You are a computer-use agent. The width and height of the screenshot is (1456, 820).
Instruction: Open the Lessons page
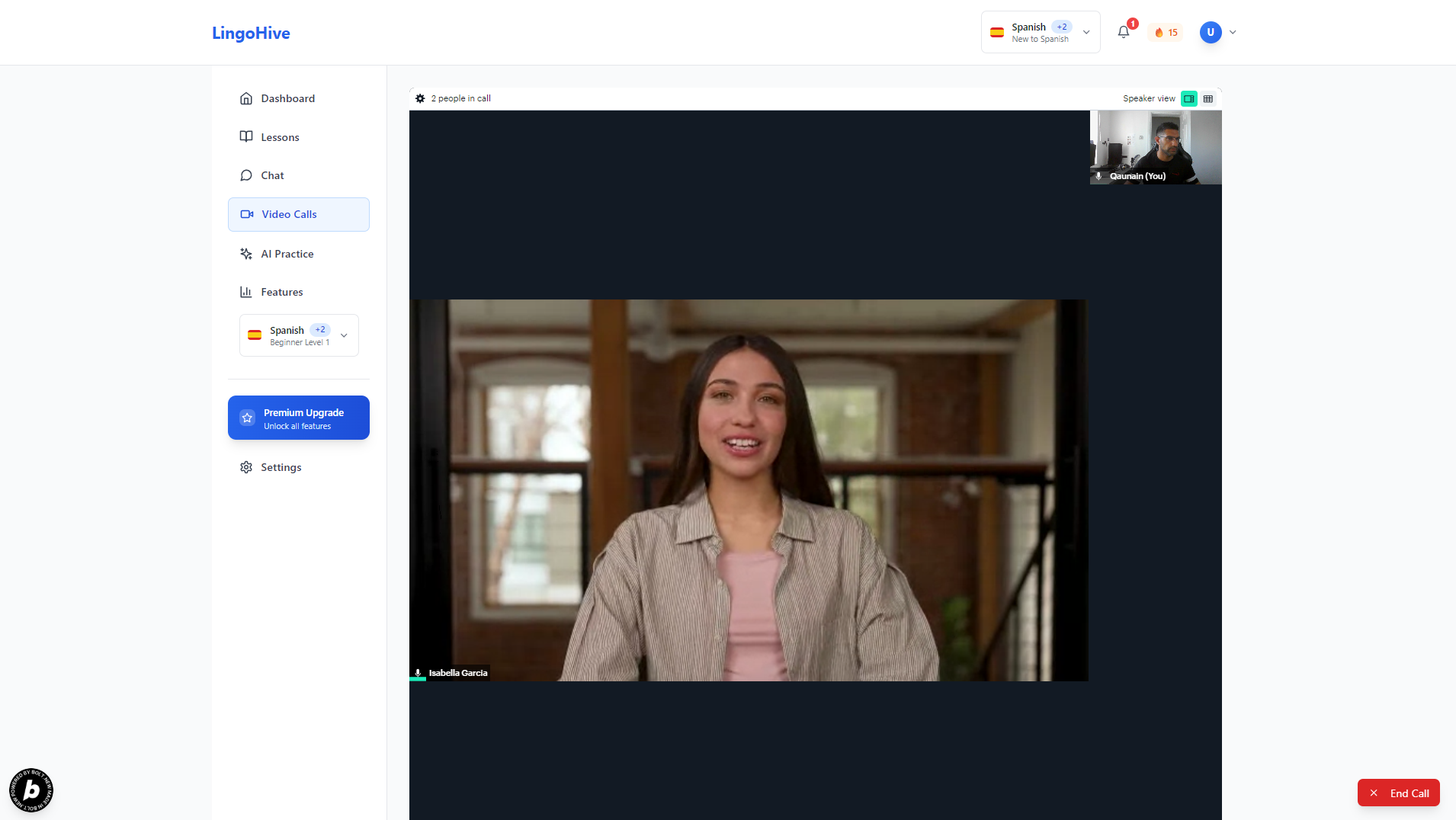click(x=299, y=137)
